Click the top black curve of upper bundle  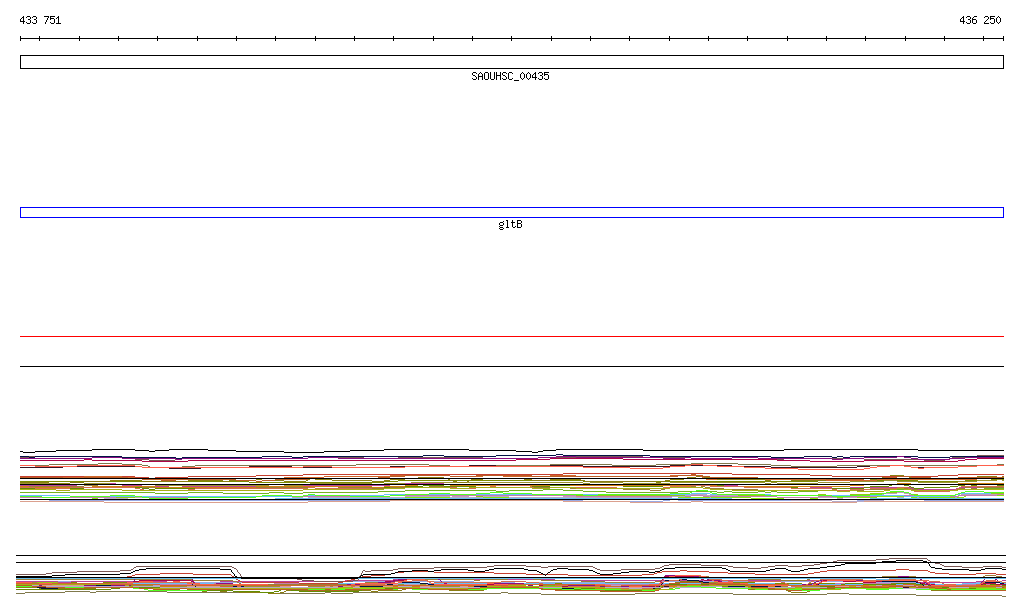[511, 451]
